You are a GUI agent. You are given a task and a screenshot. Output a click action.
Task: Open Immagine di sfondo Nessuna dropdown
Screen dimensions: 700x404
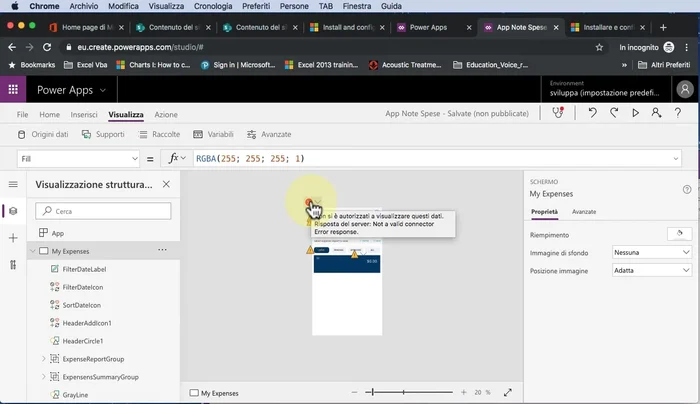(651, 253)
